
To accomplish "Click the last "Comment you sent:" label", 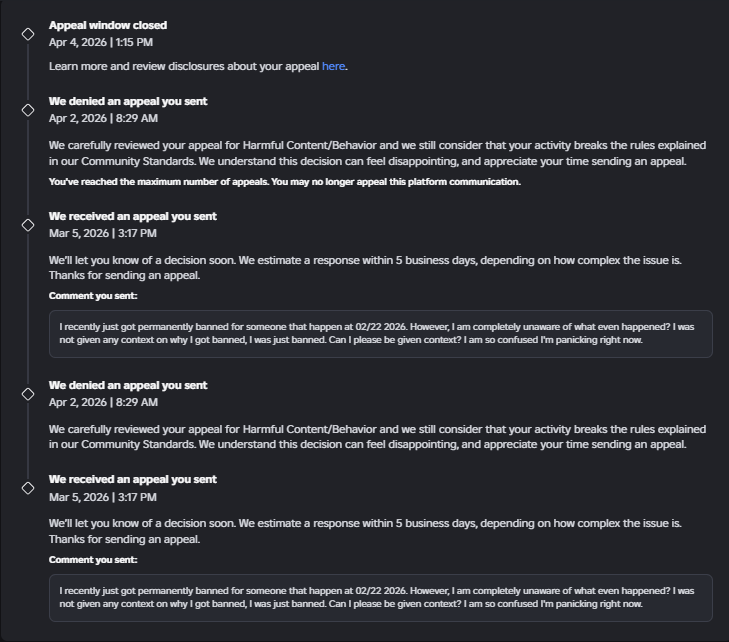I will [x=93, y=560].
